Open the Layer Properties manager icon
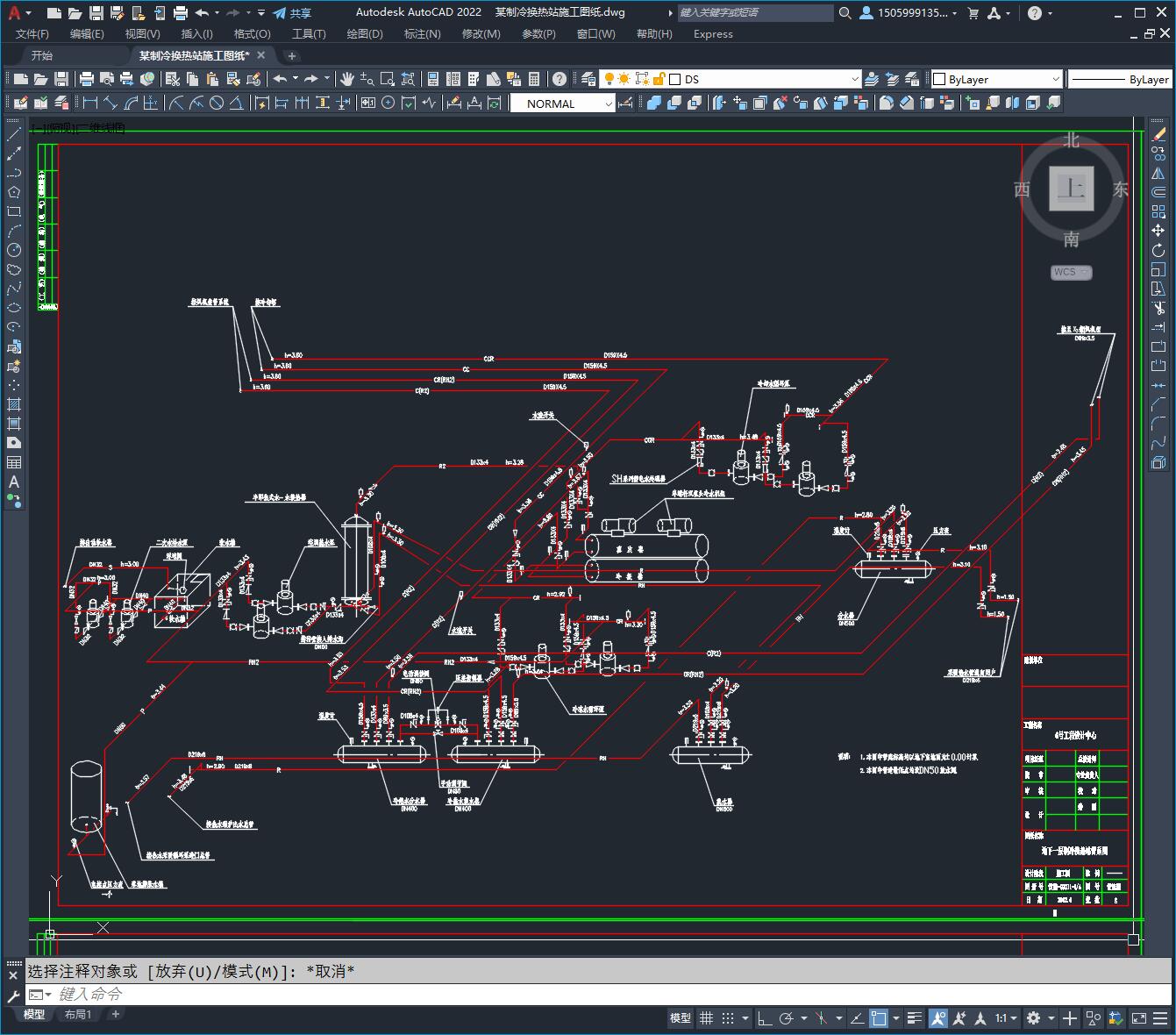Screen dimensions: 1176x1035 point(588,79)
